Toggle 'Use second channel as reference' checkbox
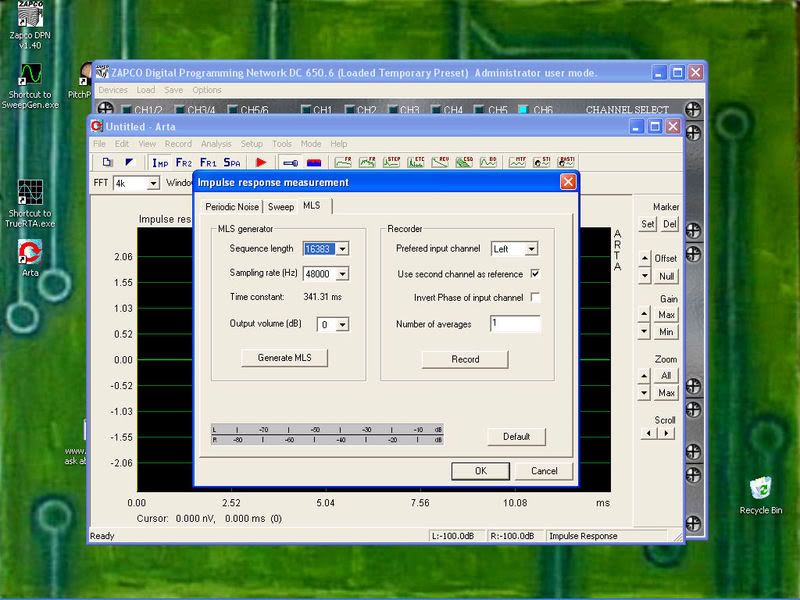 point(535,273)
